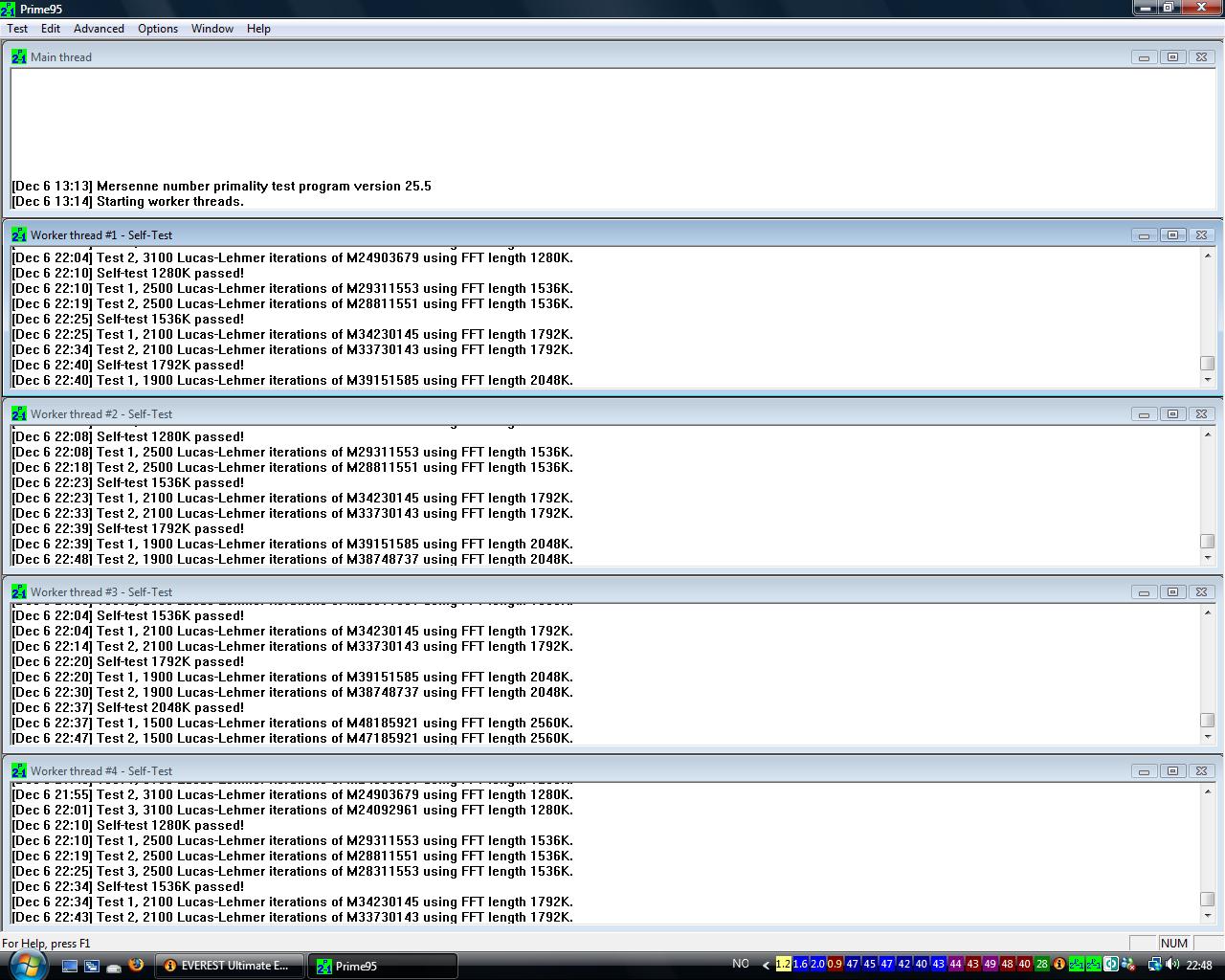Click Worker thread #2 scrollbar up arrow
Screen dimensions: 1225x980
coord(1208,434)
